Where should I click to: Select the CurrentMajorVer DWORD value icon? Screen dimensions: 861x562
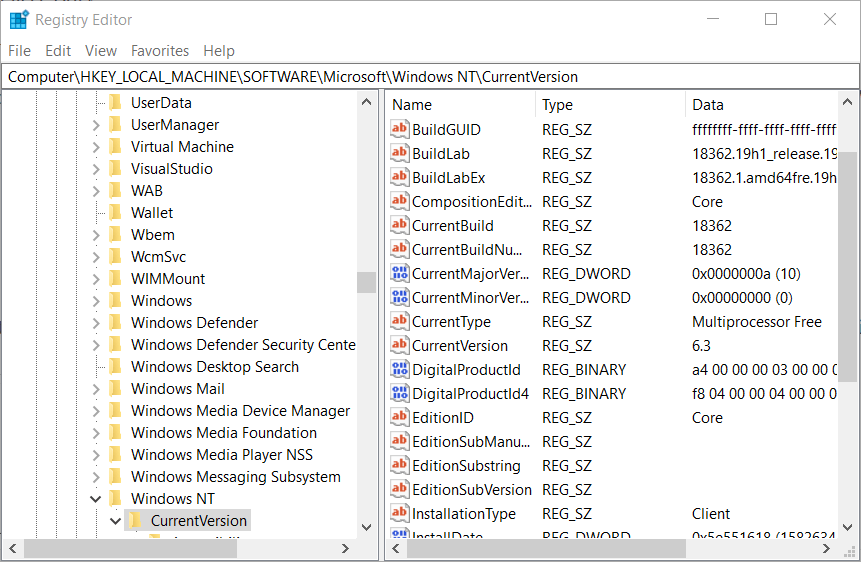pyautogui.click(x=399, y=273)
